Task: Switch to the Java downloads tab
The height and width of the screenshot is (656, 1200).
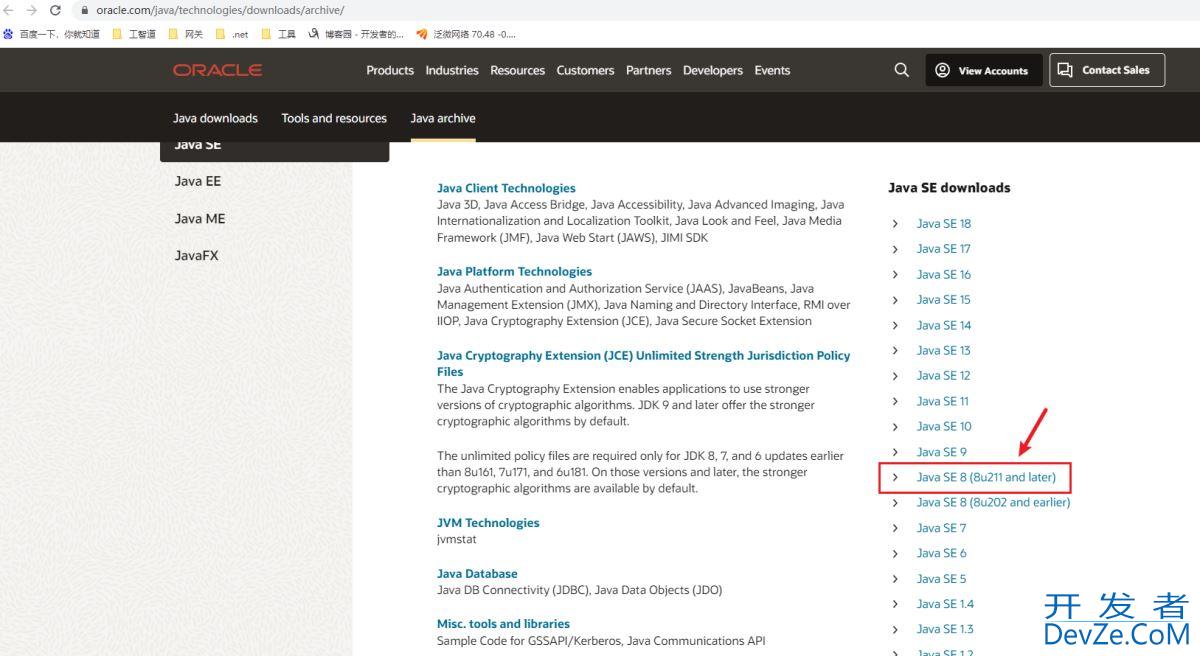Action: point(215,118)
